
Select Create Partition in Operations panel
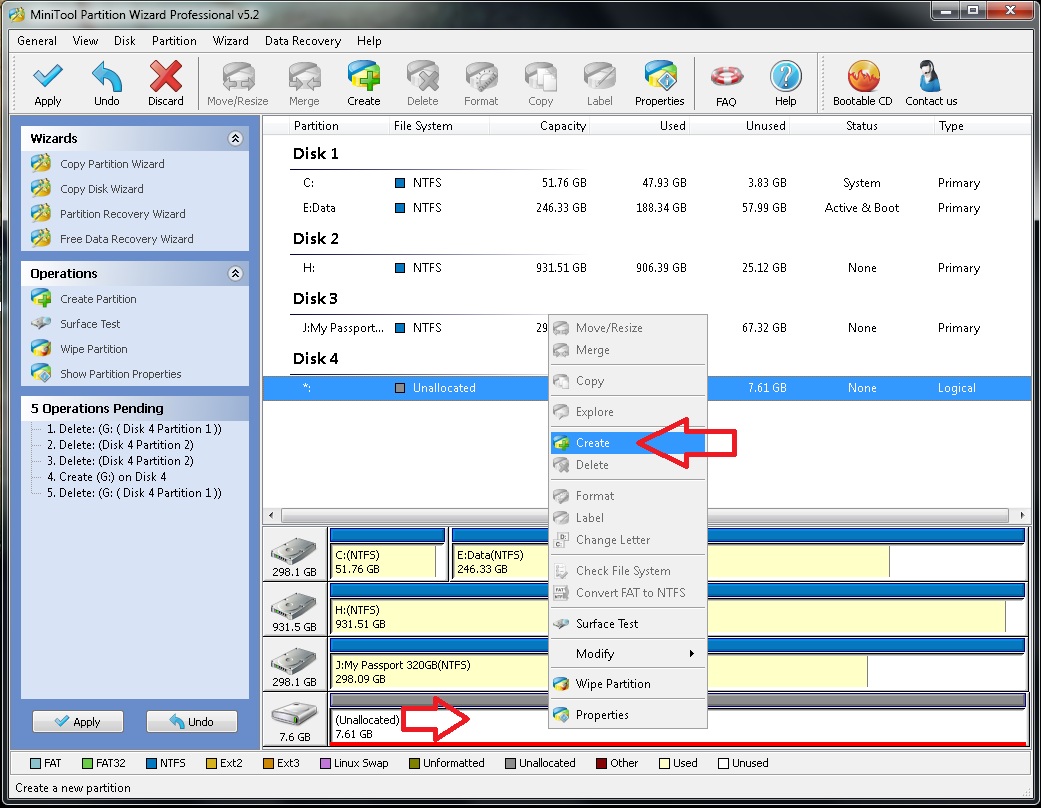pos(98,299)
